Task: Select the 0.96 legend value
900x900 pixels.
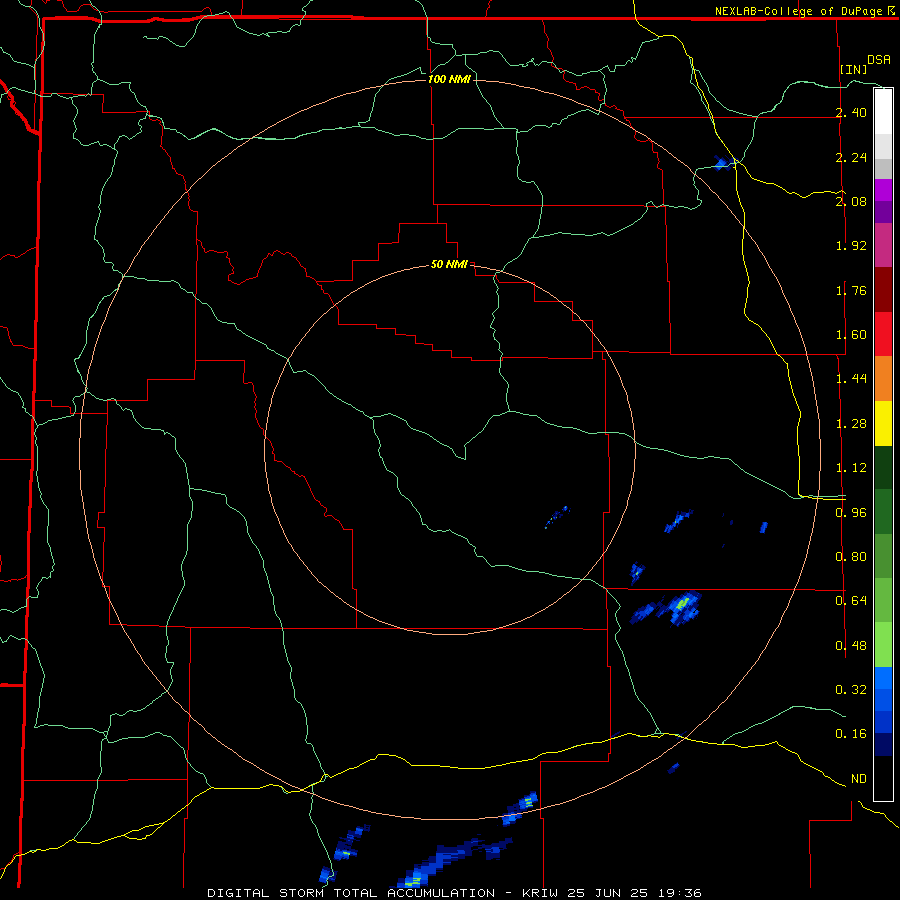Action: point(851,512)
